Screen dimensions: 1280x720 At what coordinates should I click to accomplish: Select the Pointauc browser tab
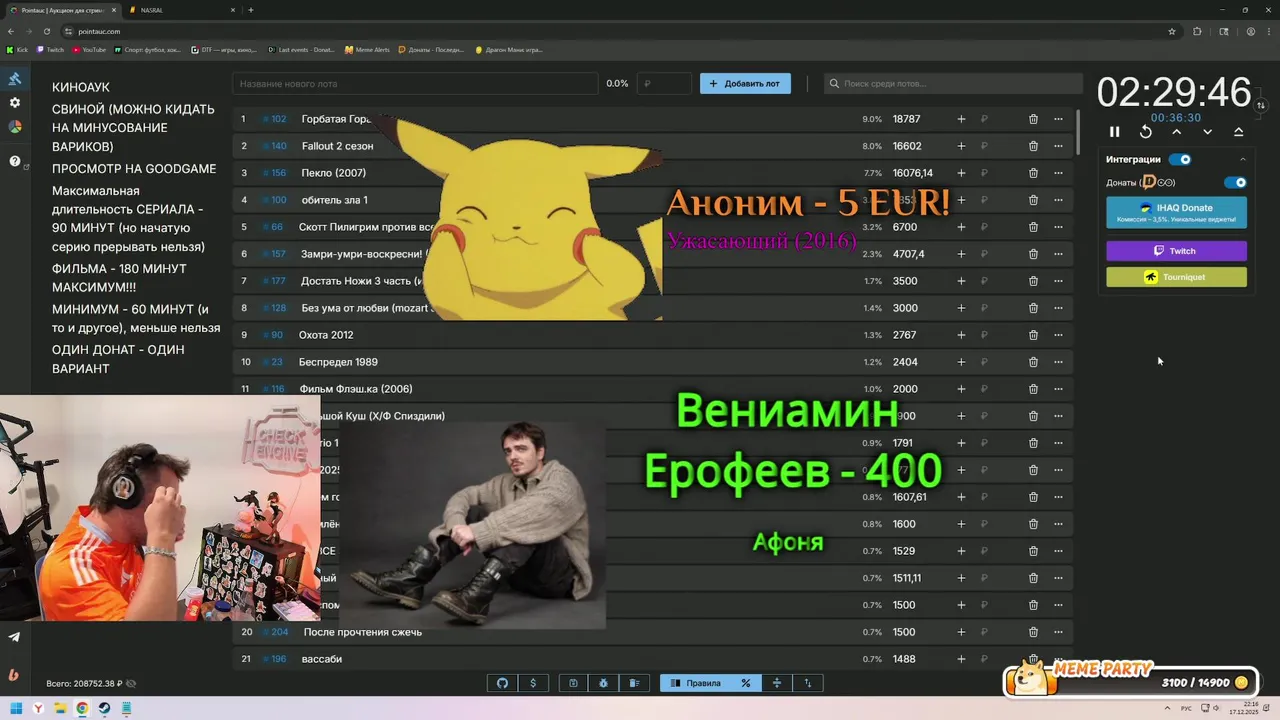pyautogui.click(x=64, y=10)
